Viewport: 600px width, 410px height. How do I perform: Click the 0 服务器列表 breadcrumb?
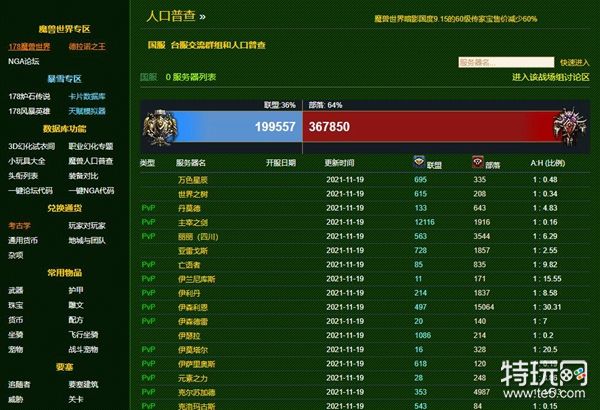coord(191,77)
